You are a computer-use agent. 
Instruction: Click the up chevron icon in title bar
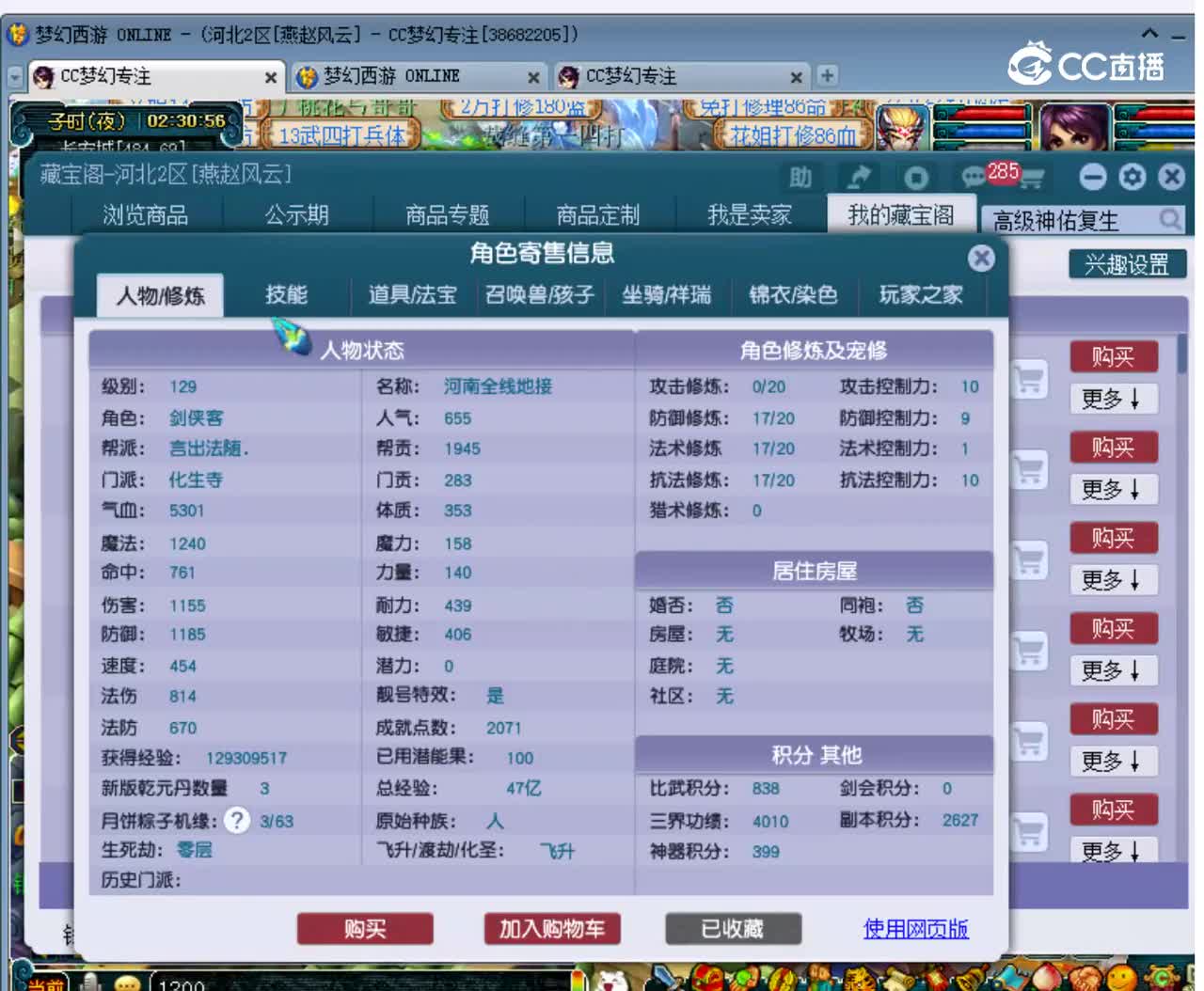click(1149, 34)
